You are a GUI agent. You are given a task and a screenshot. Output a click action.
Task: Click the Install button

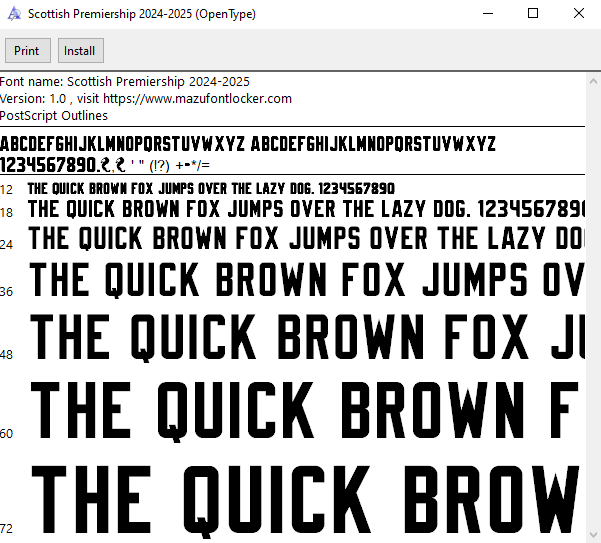click(x=80, y=51)
